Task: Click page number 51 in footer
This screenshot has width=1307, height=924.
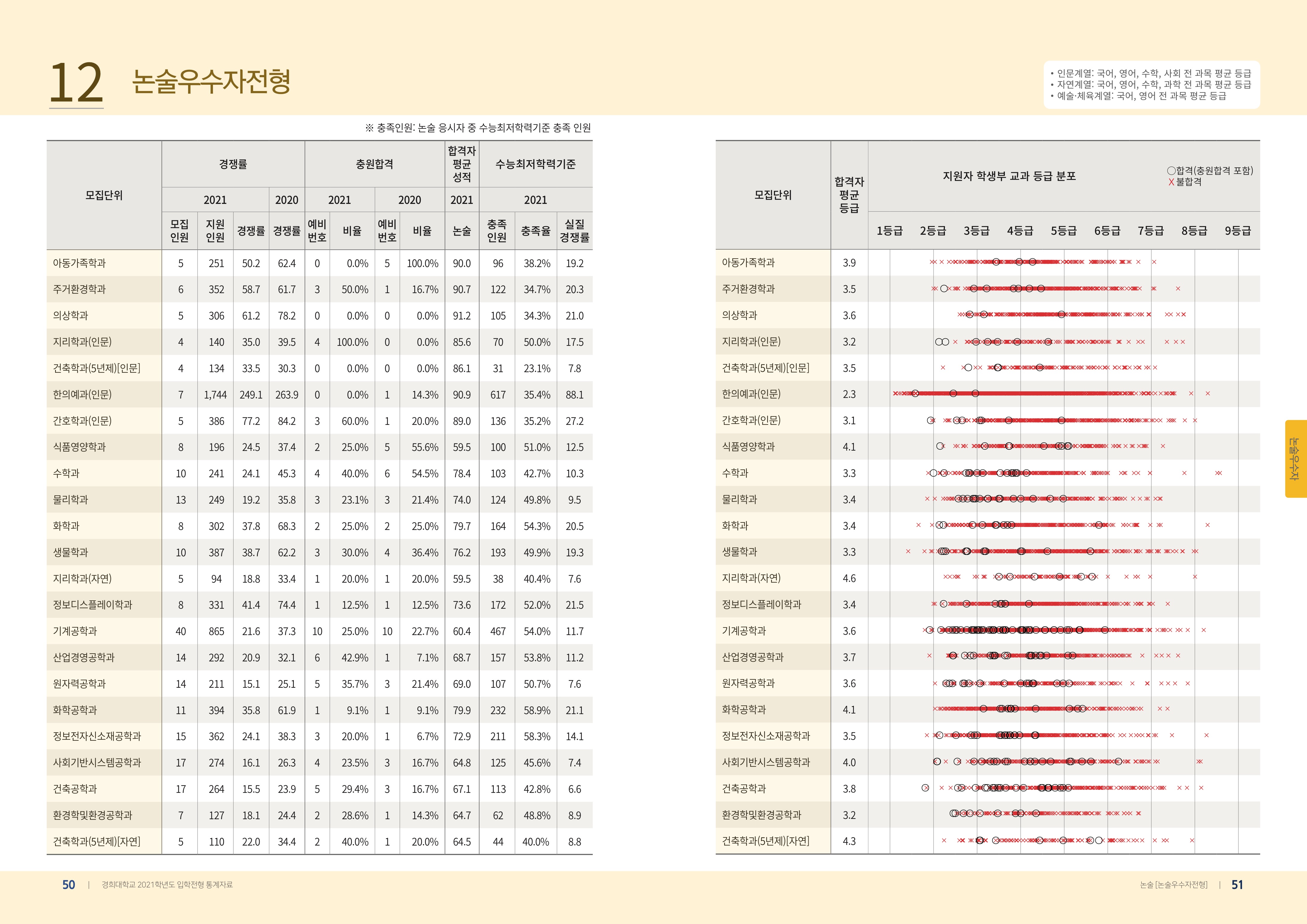Action: point(1237,885)
